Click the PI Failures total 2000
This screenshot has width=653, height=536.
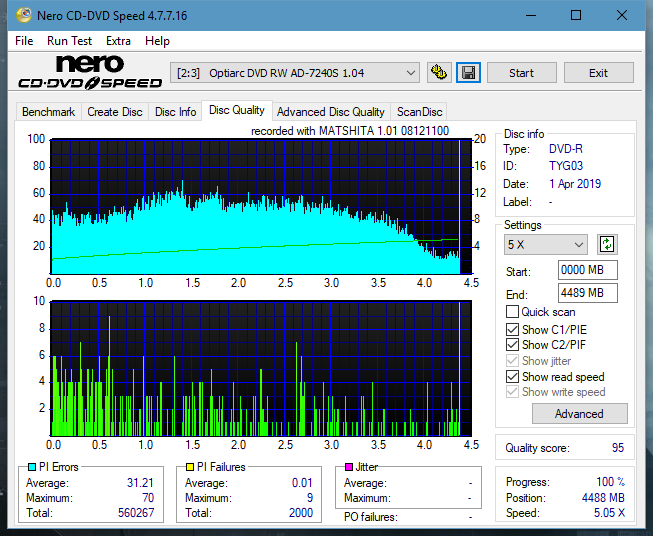(301, 513)
